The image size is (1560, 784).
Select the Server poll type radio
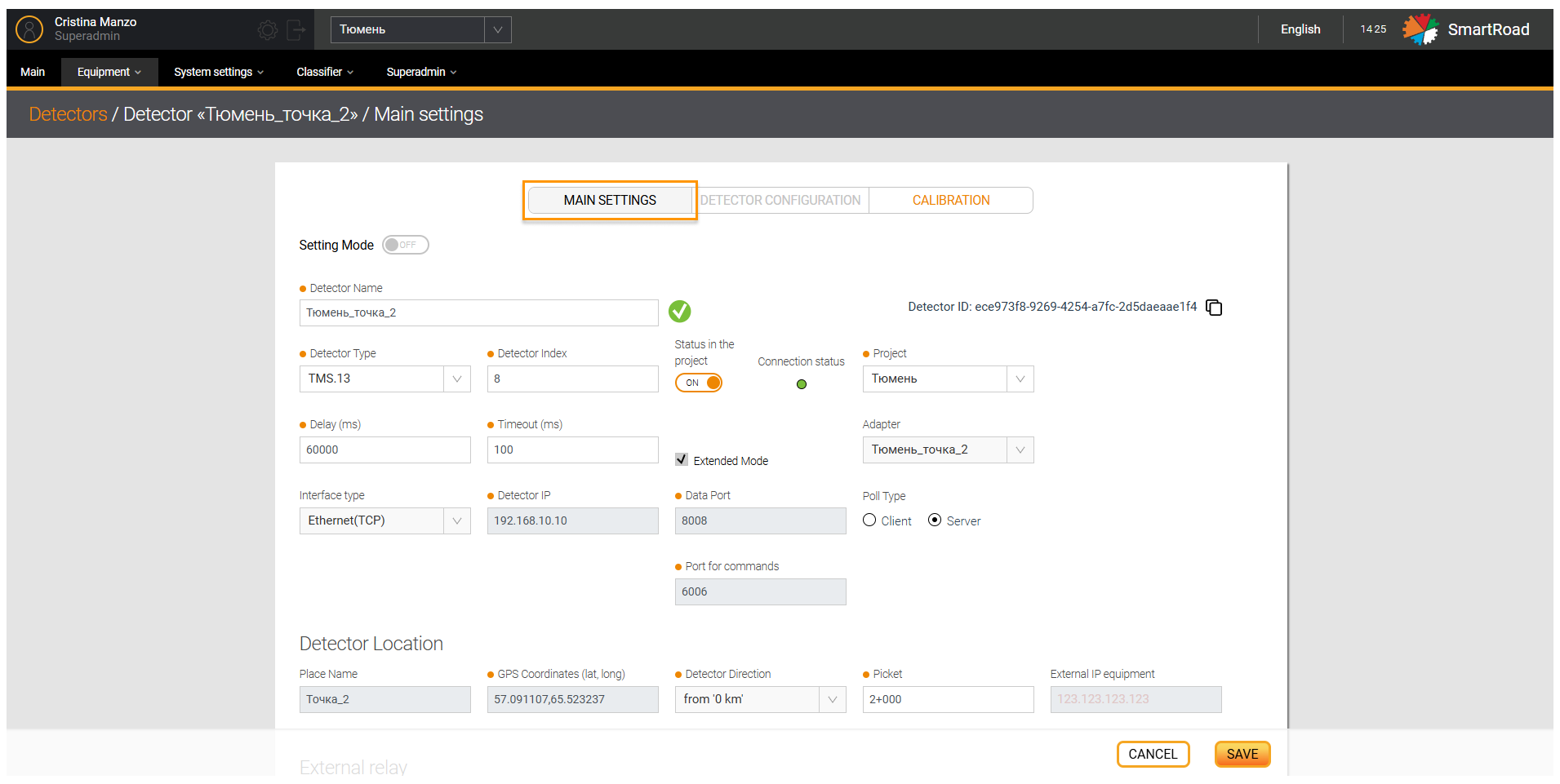pos(935,520)
